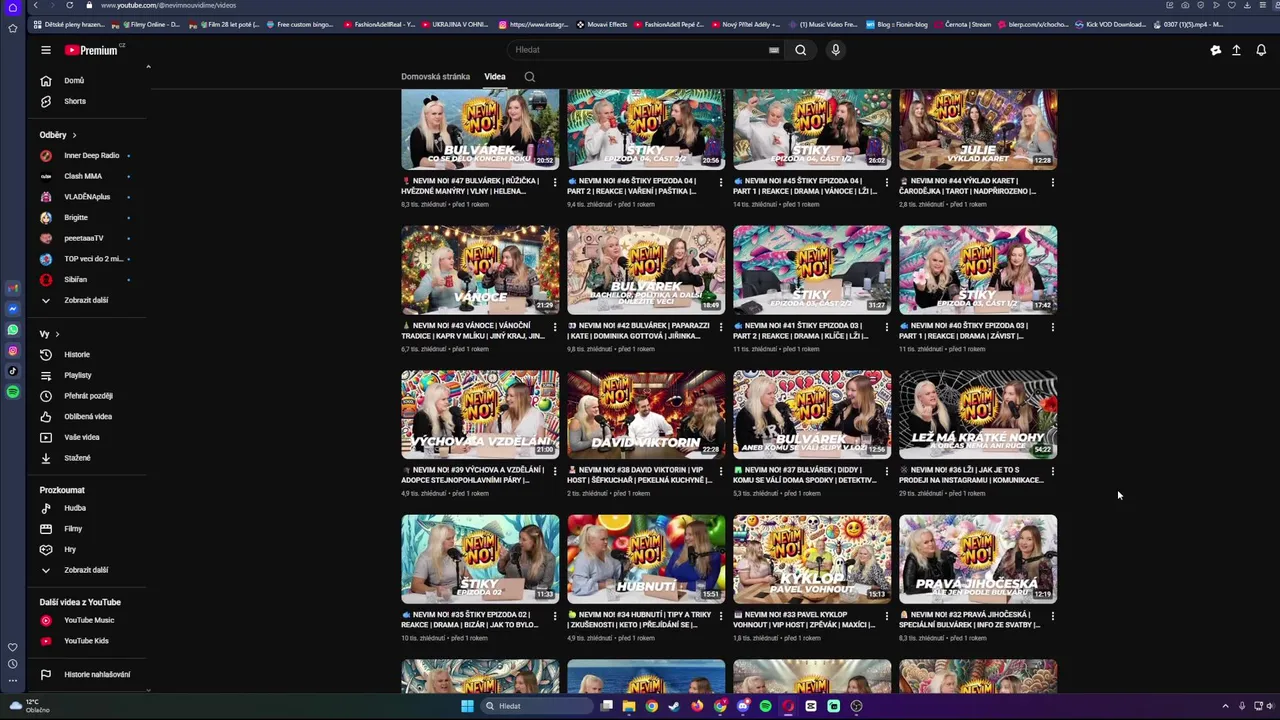Open the VLADĚNAplus subscription
Screen dimensions: 1280x720
point(88,197)
